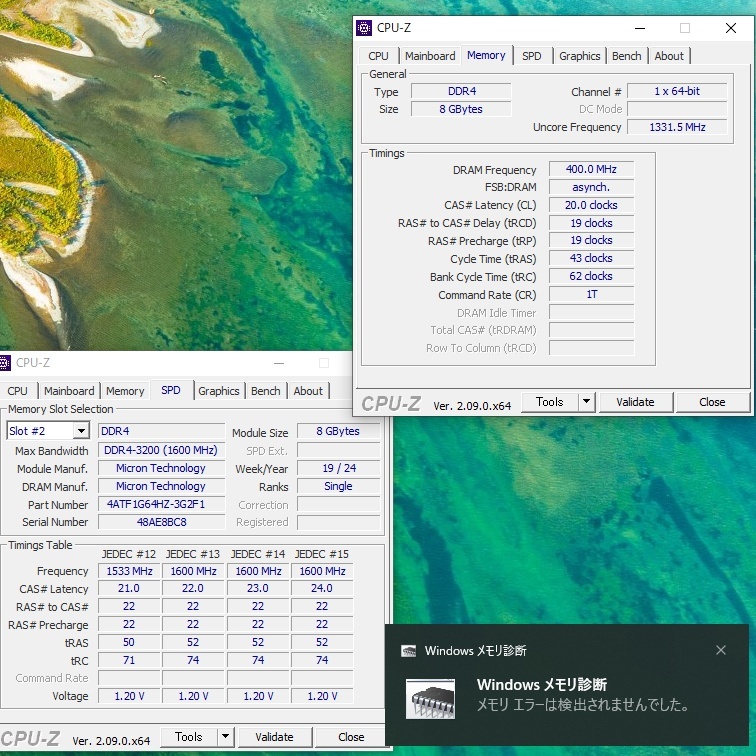Open the Mainboard tab in the Memory window
Screen dimensions: 756x756
point(430,56)
